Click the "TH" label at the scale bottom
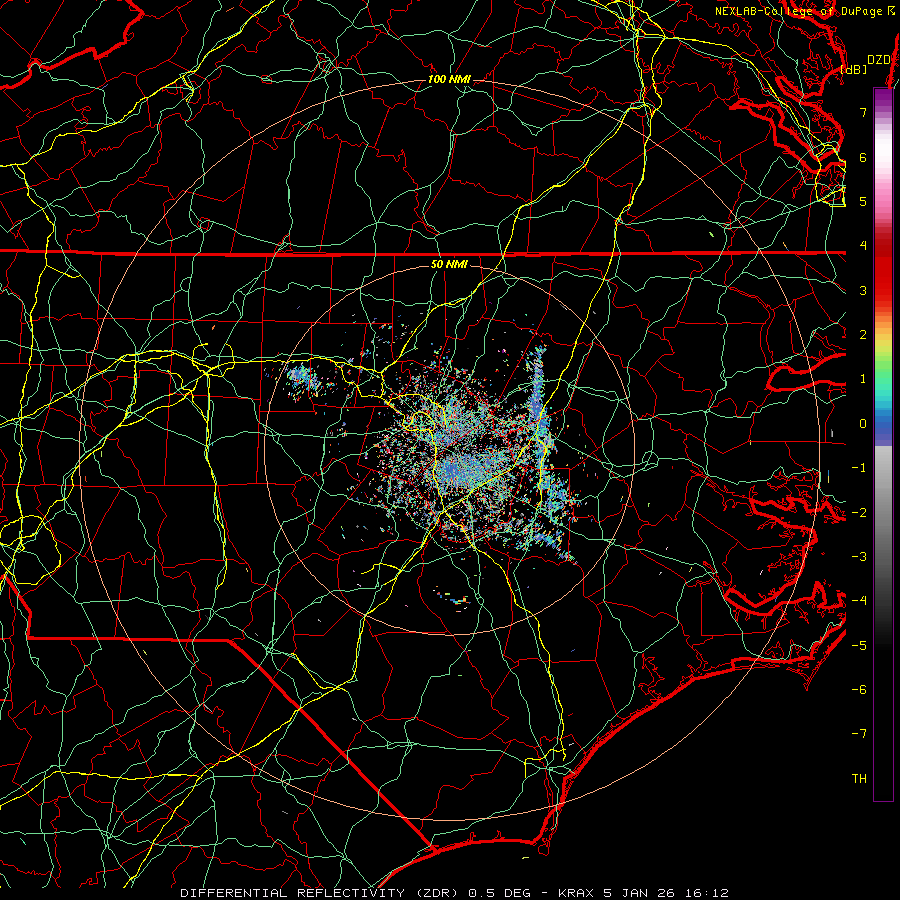900x900 pixels. (859, 779)
